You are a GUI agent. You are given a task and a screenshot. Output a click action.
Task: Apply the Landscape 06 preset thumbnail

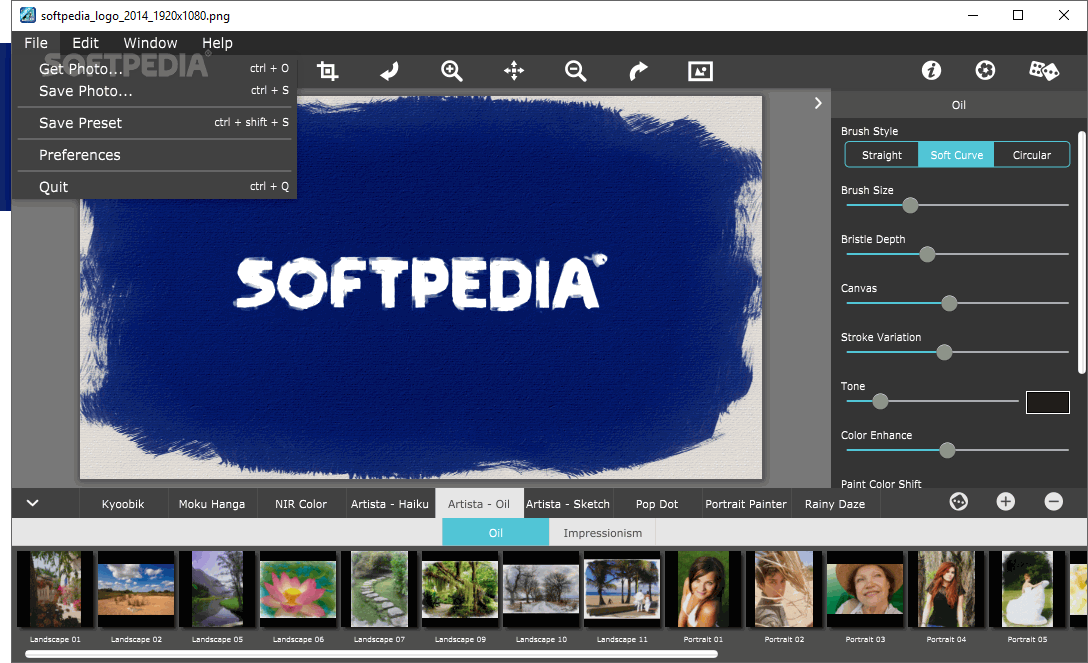298,589
